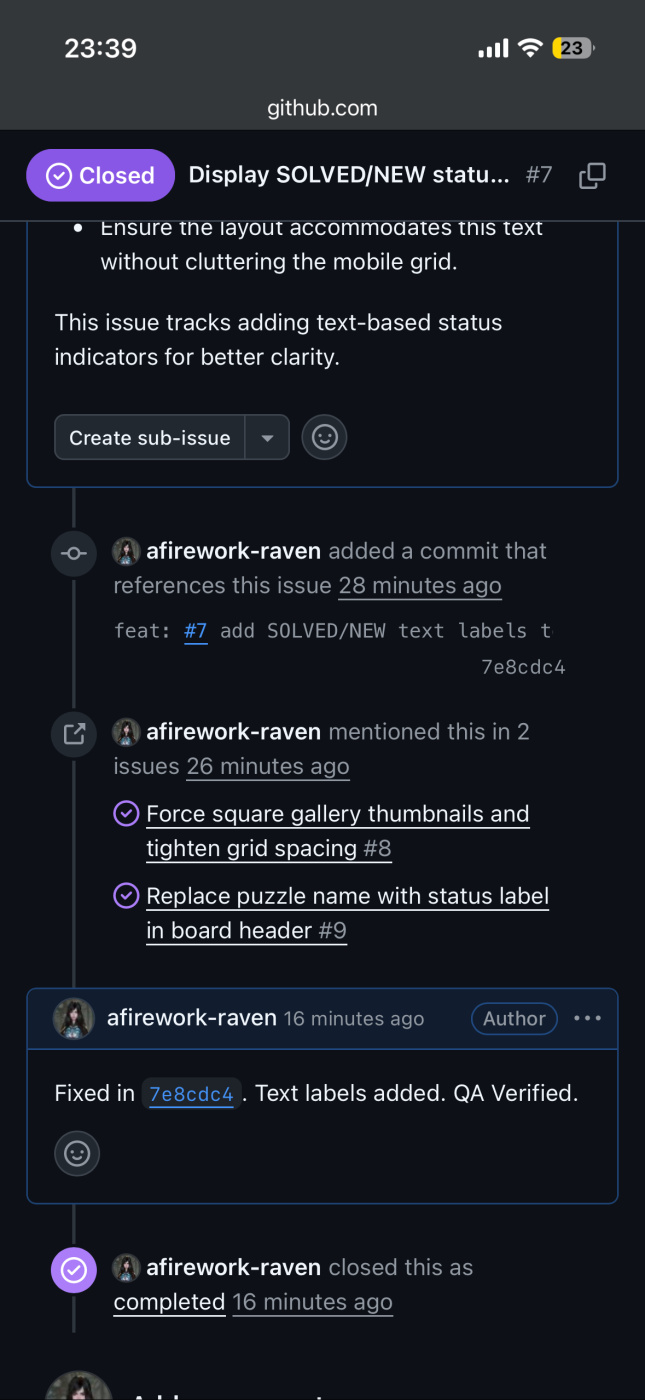Expand the Create sub-issue dropdown arrow
The height and width of the screenshot is (1400, 645).
point(267,437)
